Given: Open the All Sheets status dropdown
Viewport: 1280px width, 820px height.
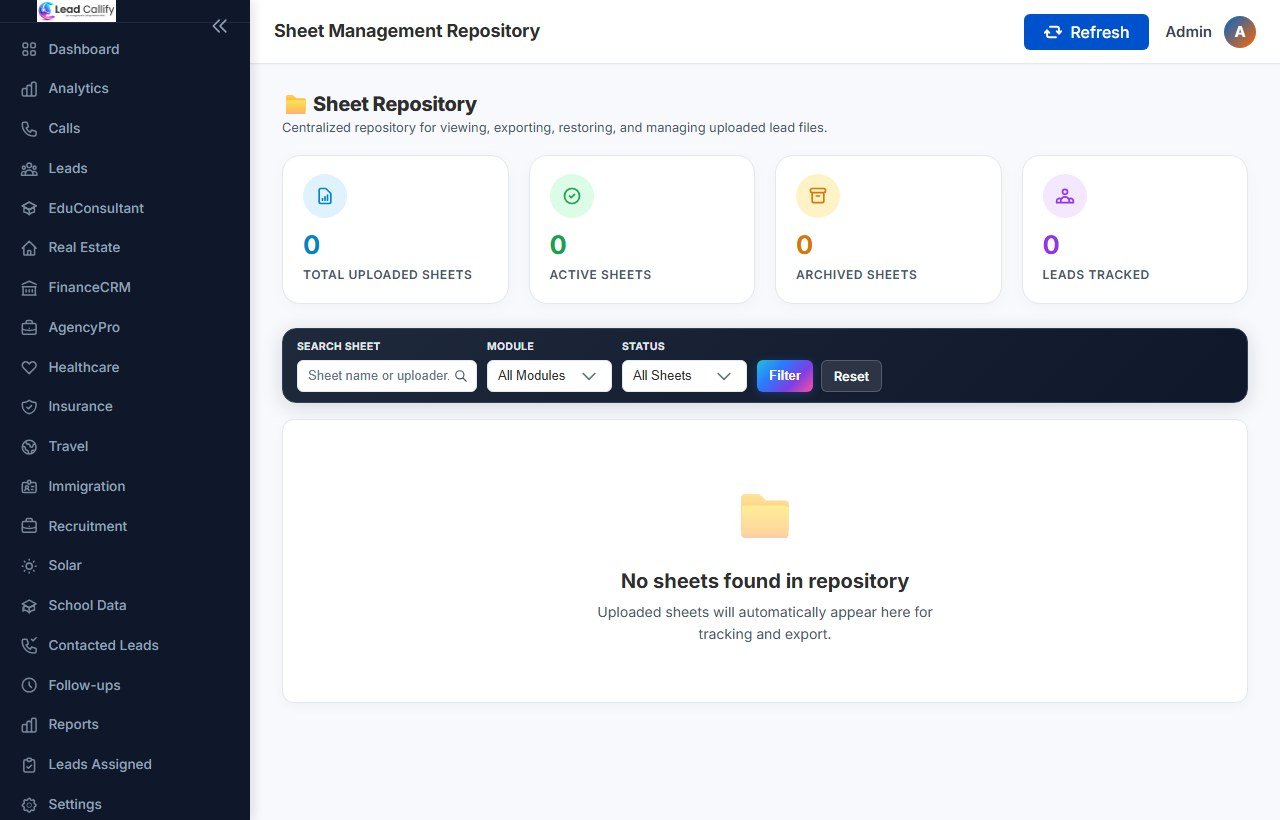Looking at the screenshot, I should pos(684,376).
